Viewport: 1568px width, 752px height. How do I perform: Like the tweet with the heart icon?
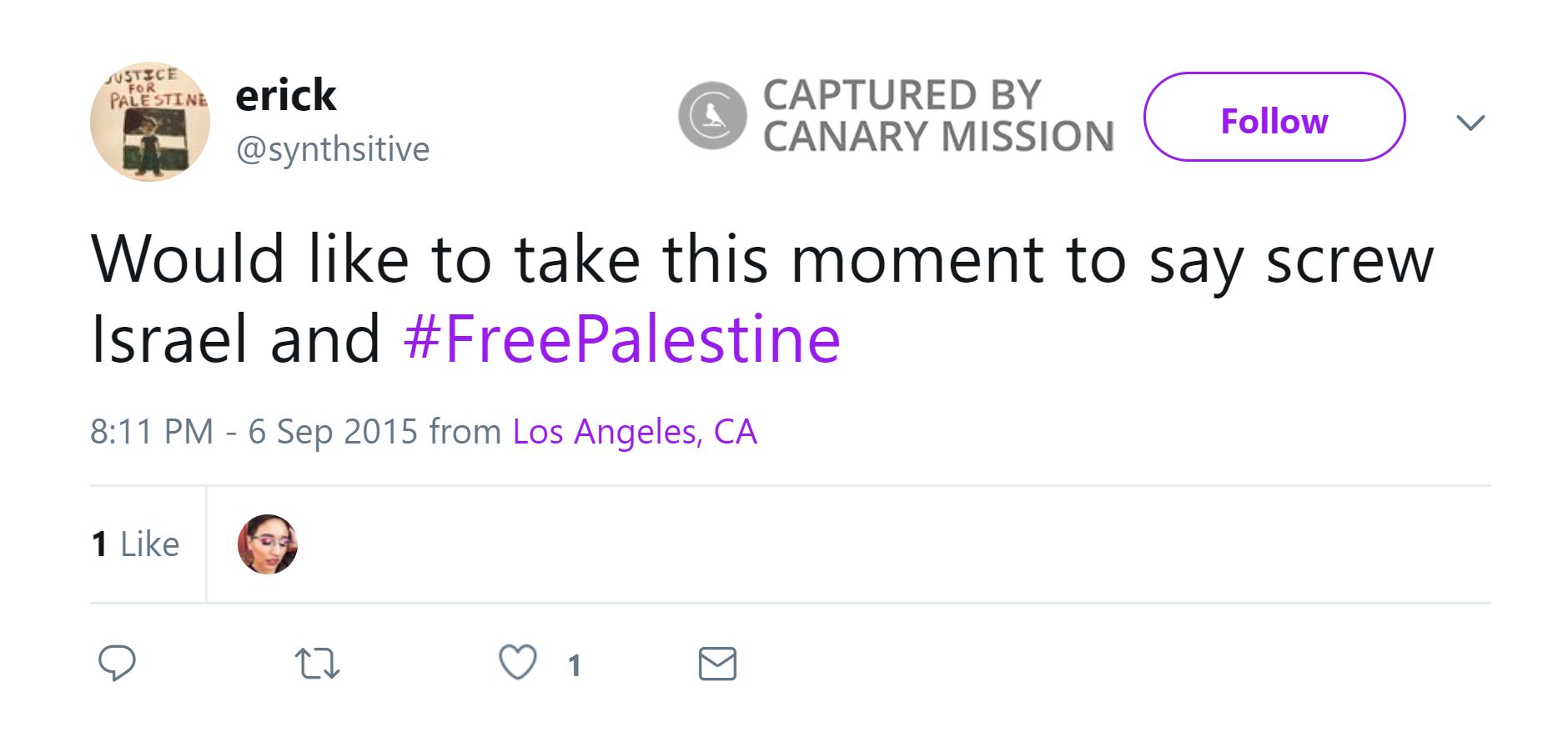point(517,663)
